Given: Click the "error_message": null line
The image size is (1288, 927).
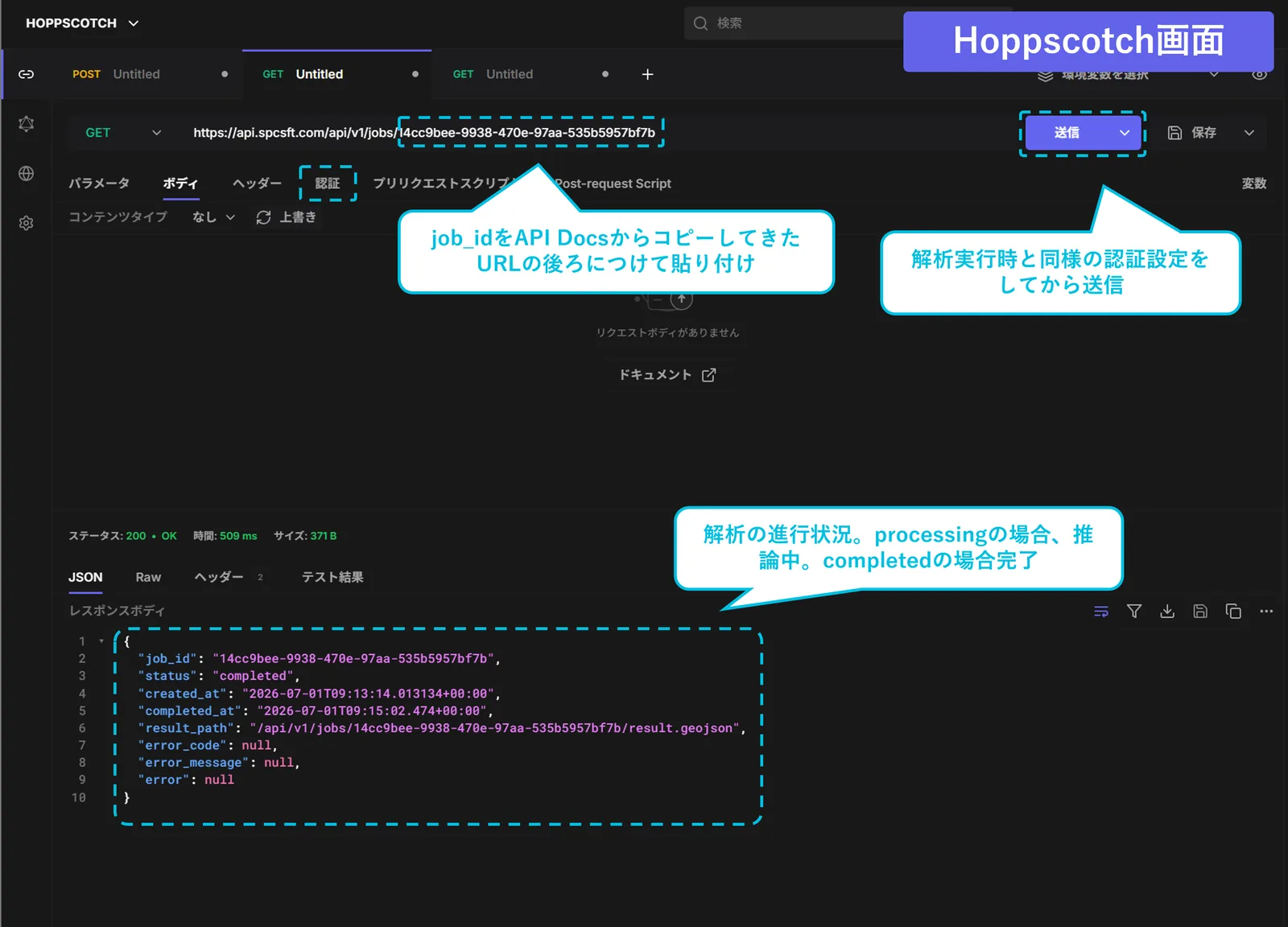Looking at the screenshot, I should [218, 763].
